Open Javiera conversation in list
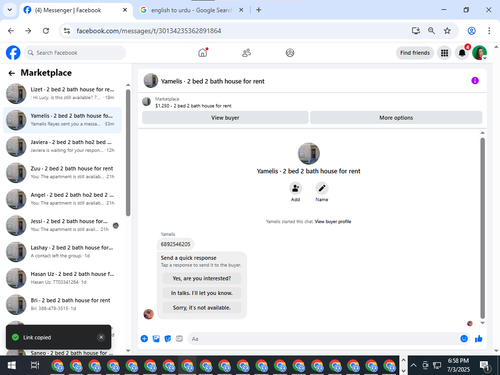 coord(62,146)
